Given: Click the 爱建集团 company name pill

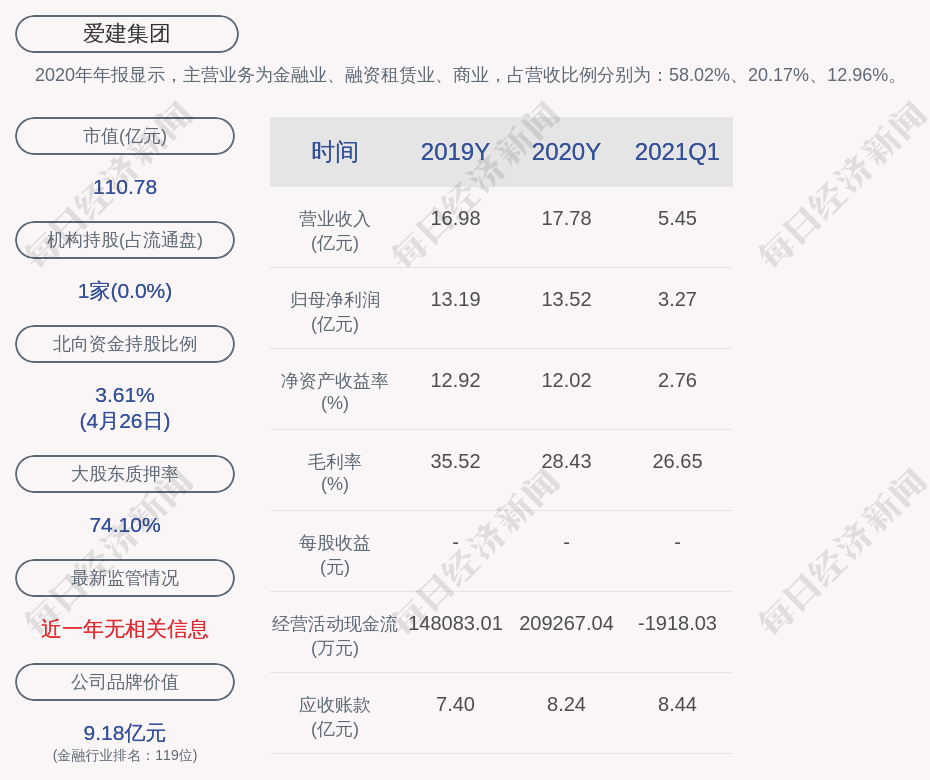Looking at the screenshot, I should point(127,34).
